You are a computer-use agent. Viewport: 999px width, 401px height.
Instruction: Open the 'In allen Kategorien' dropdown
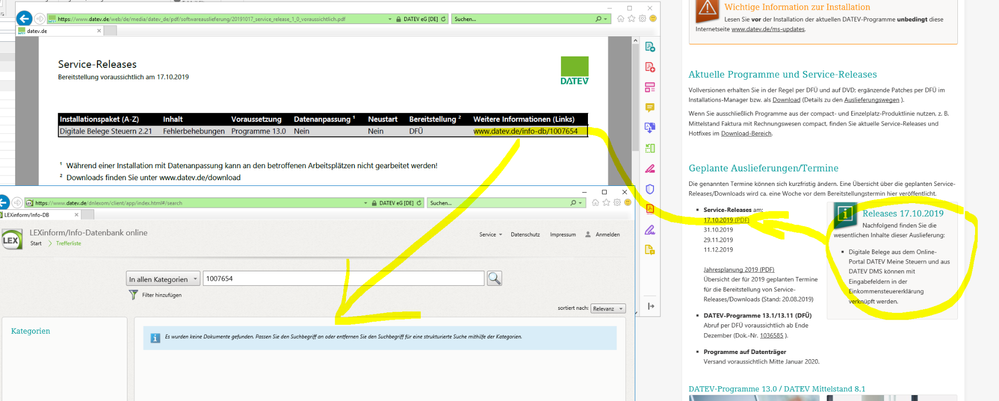point(164,279)
